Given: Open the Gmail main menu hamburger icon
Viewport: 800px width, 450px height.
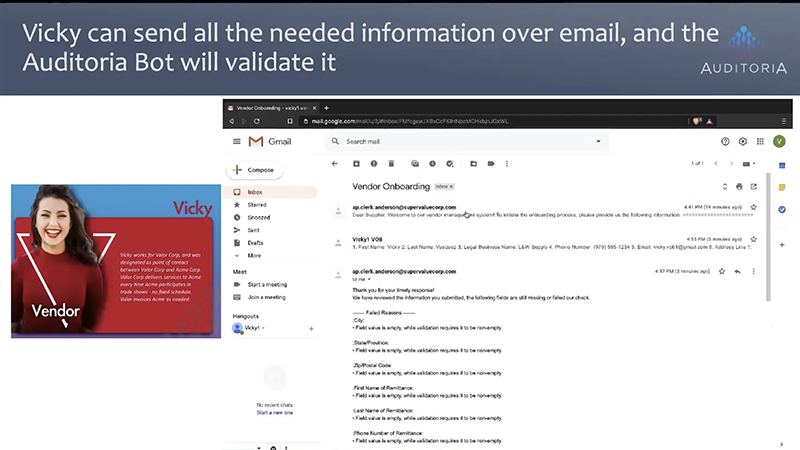Looking at the screenshot, I should click(237, 141).
